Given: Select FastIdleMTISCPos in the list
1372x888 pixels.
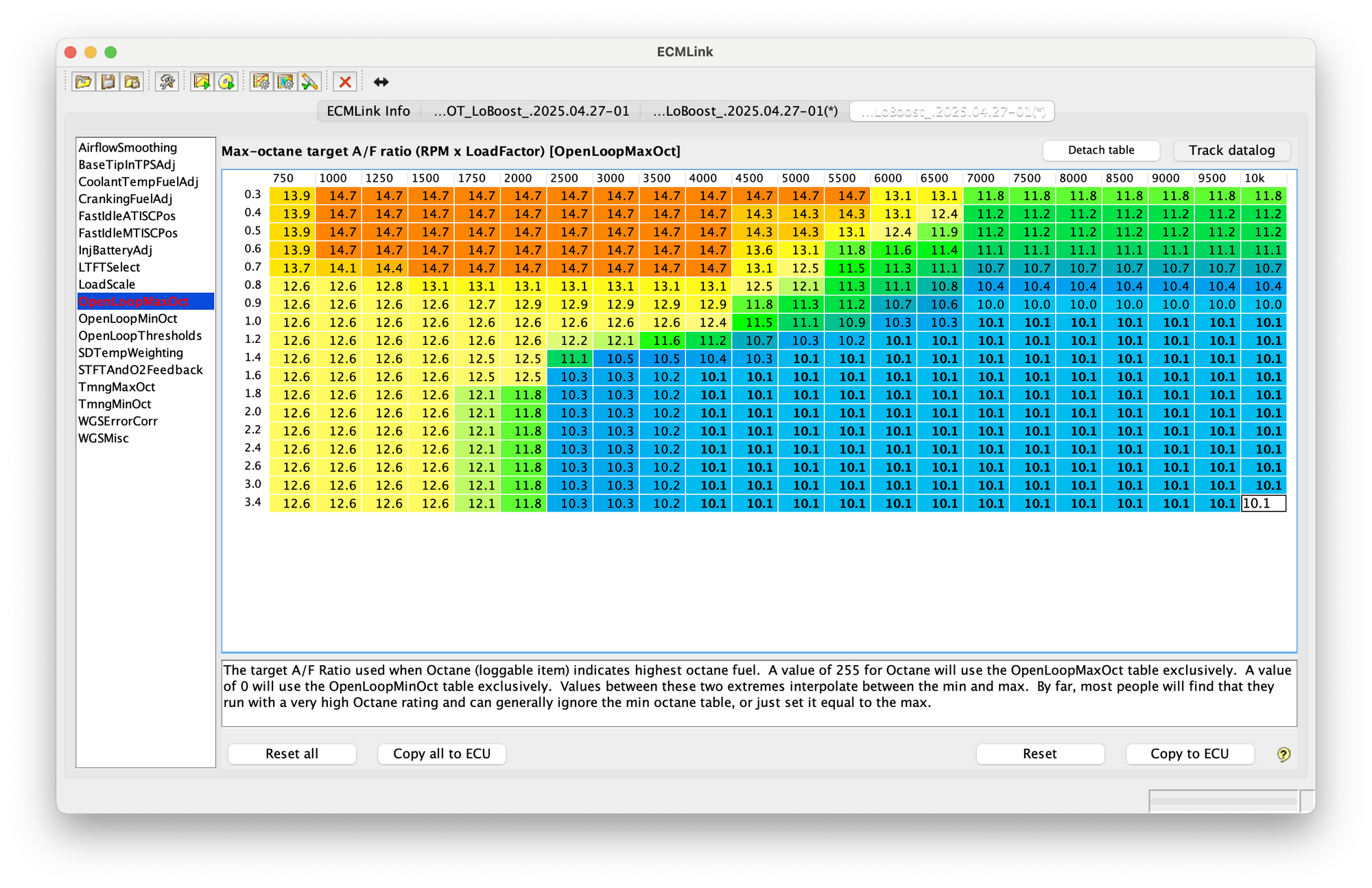Looking at the screenshot, I should pos(145,233).
